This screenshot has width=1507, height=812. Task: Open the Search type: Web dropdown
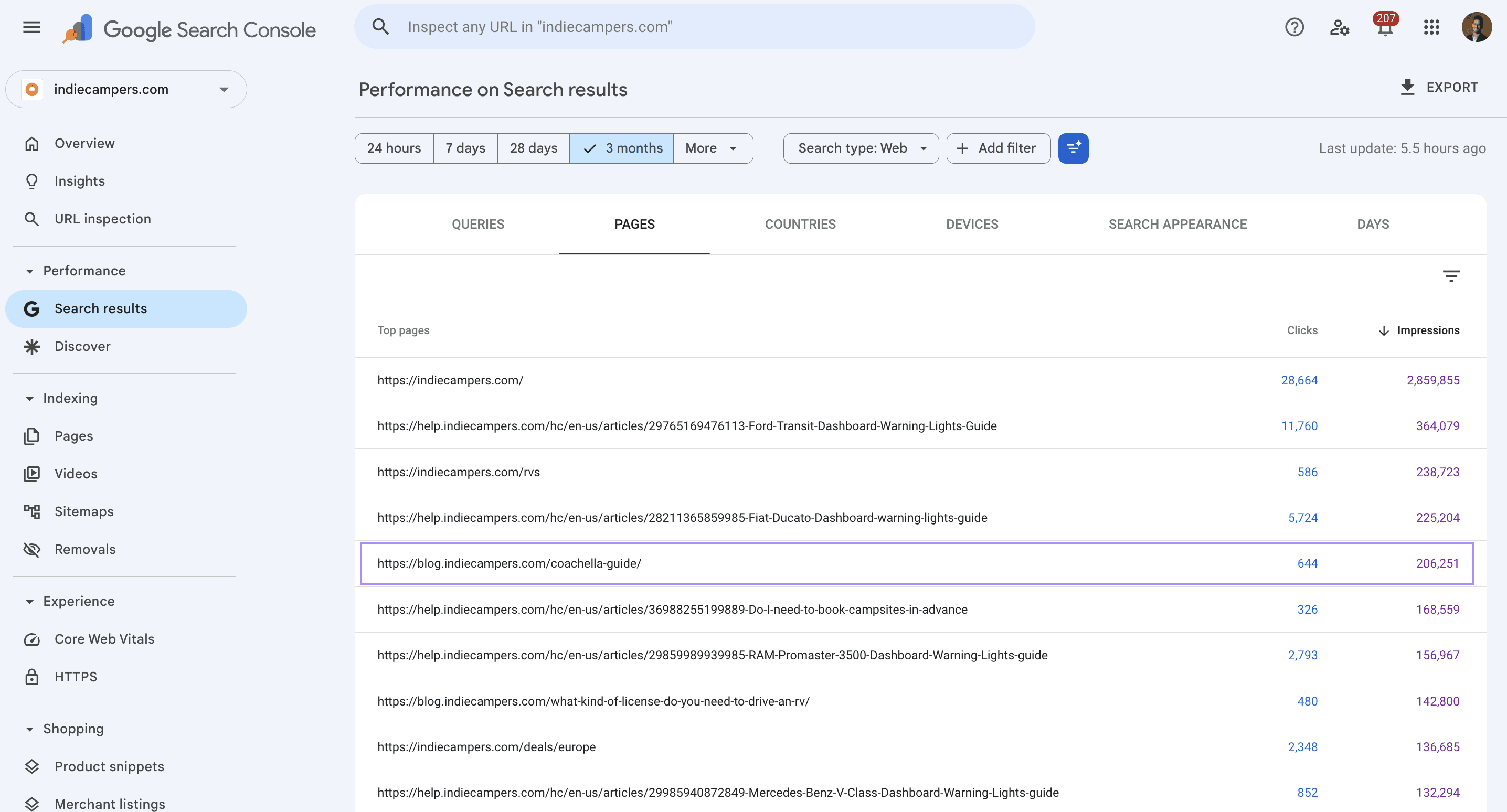[x=861, y=148]
